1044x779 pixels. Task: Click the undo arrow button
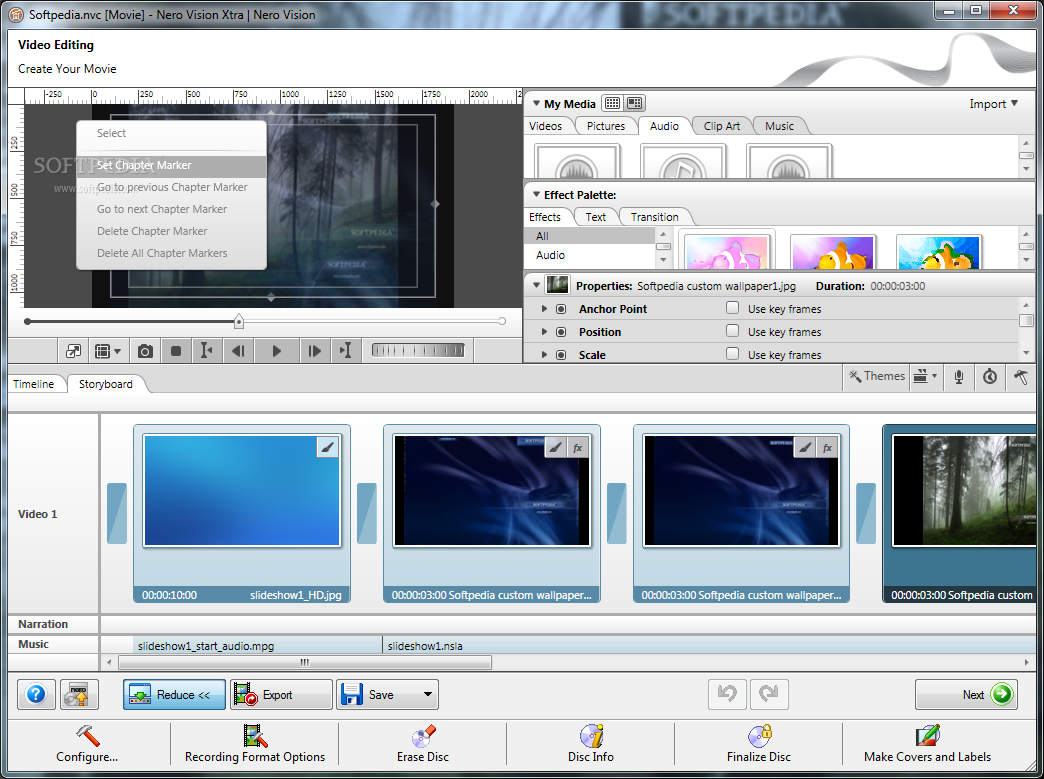[x=727, y=694]
